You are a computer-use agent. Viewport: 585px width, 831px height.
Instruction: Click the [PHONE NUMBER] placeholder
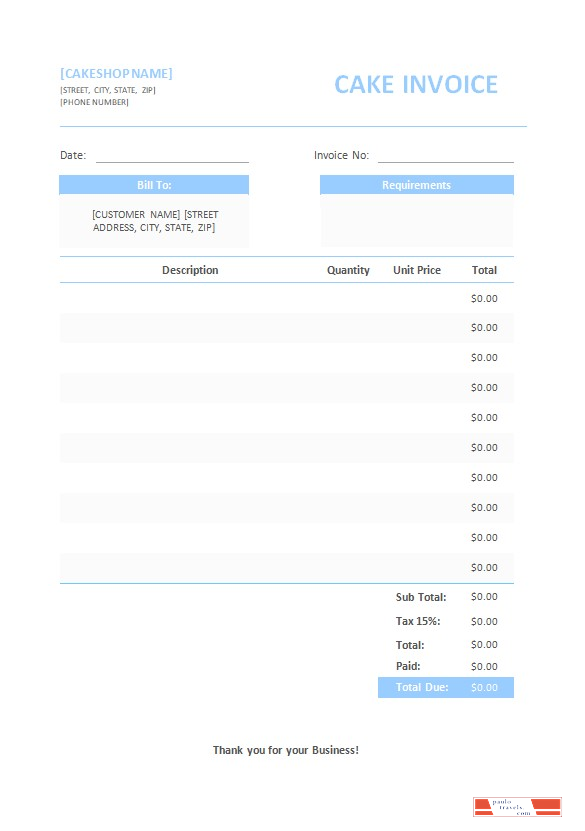(x=94, y=102)
